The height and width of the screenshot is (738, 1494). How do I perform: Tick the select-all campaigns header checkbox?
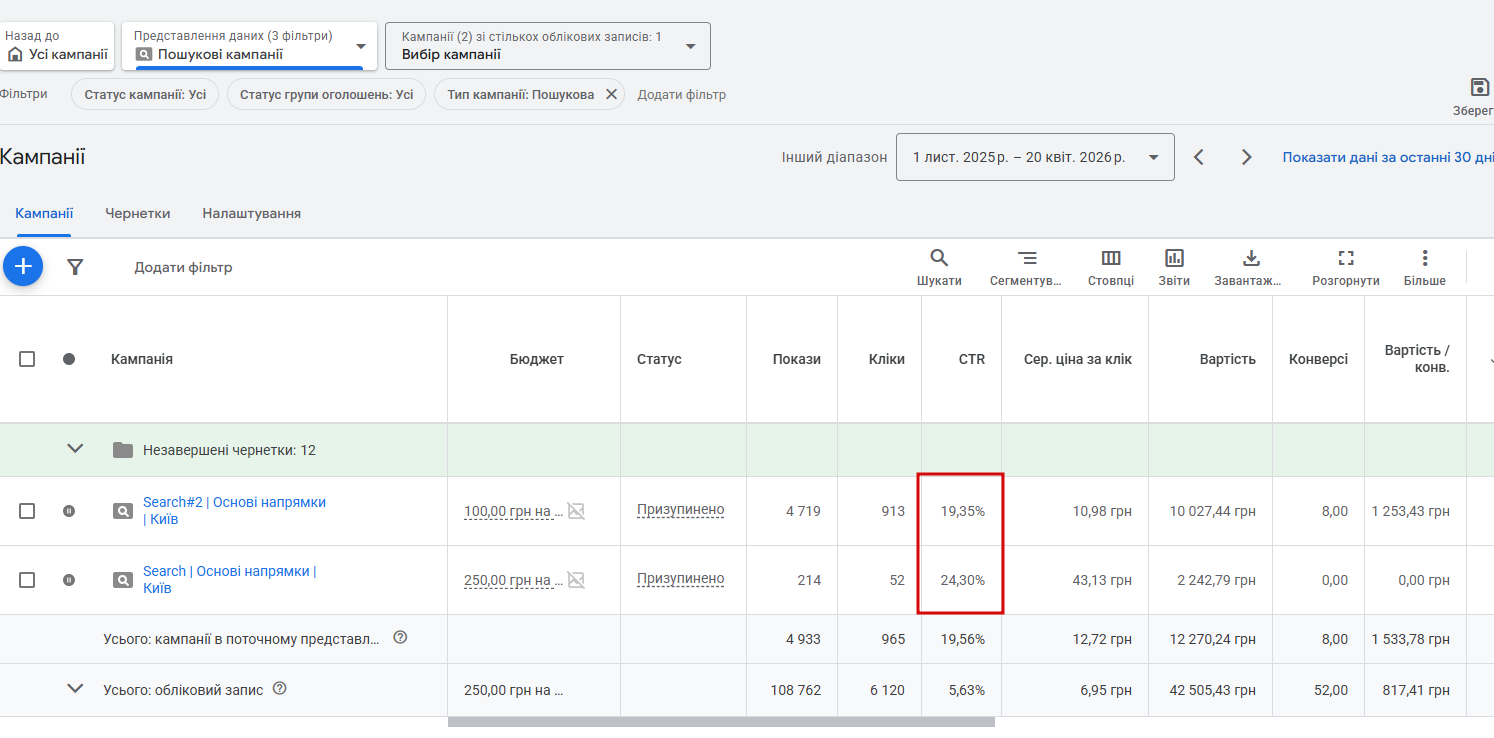(x=27, y=359)
